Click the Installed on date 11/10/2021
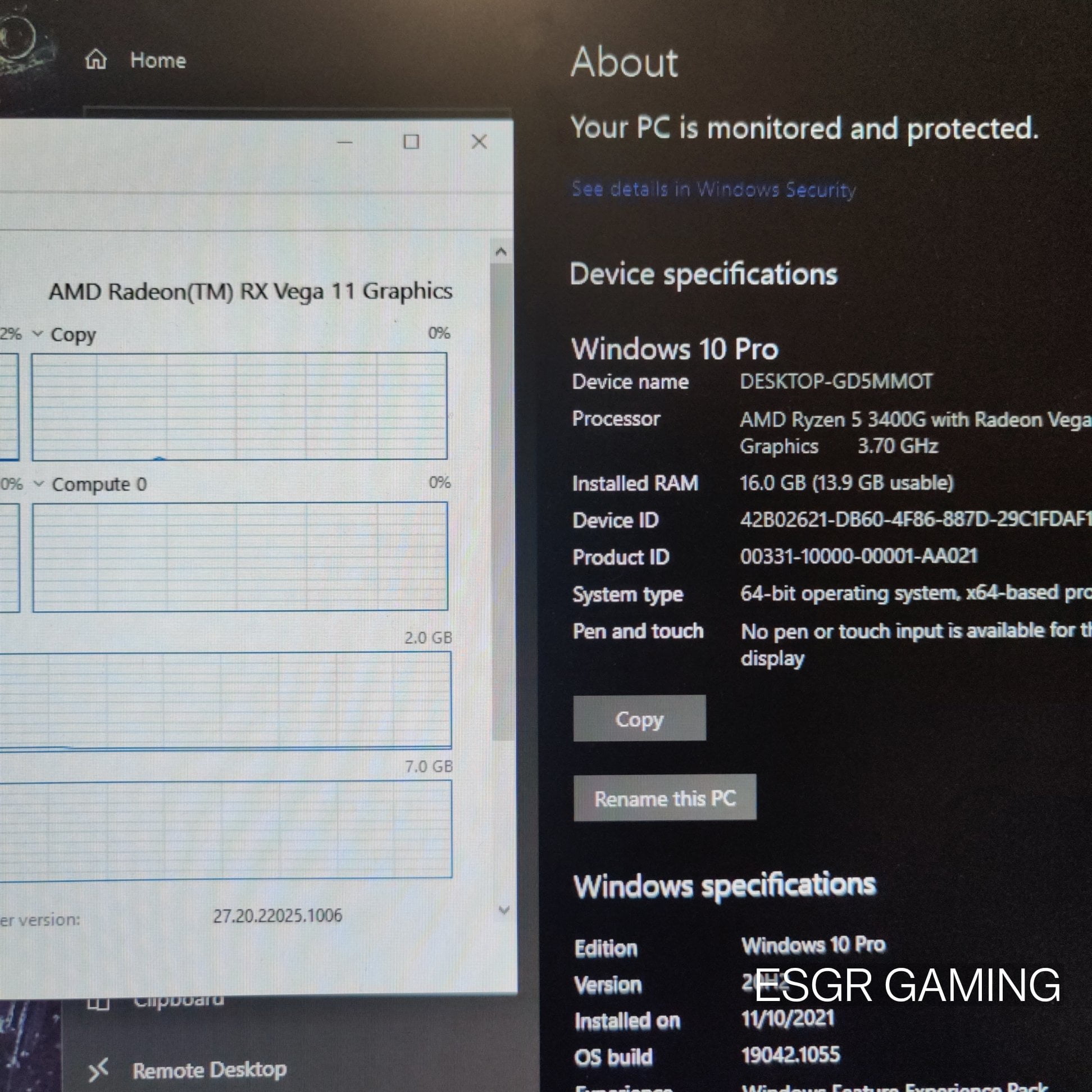This screenshot has height=1092, width=1092. [x=788, y=1018]
